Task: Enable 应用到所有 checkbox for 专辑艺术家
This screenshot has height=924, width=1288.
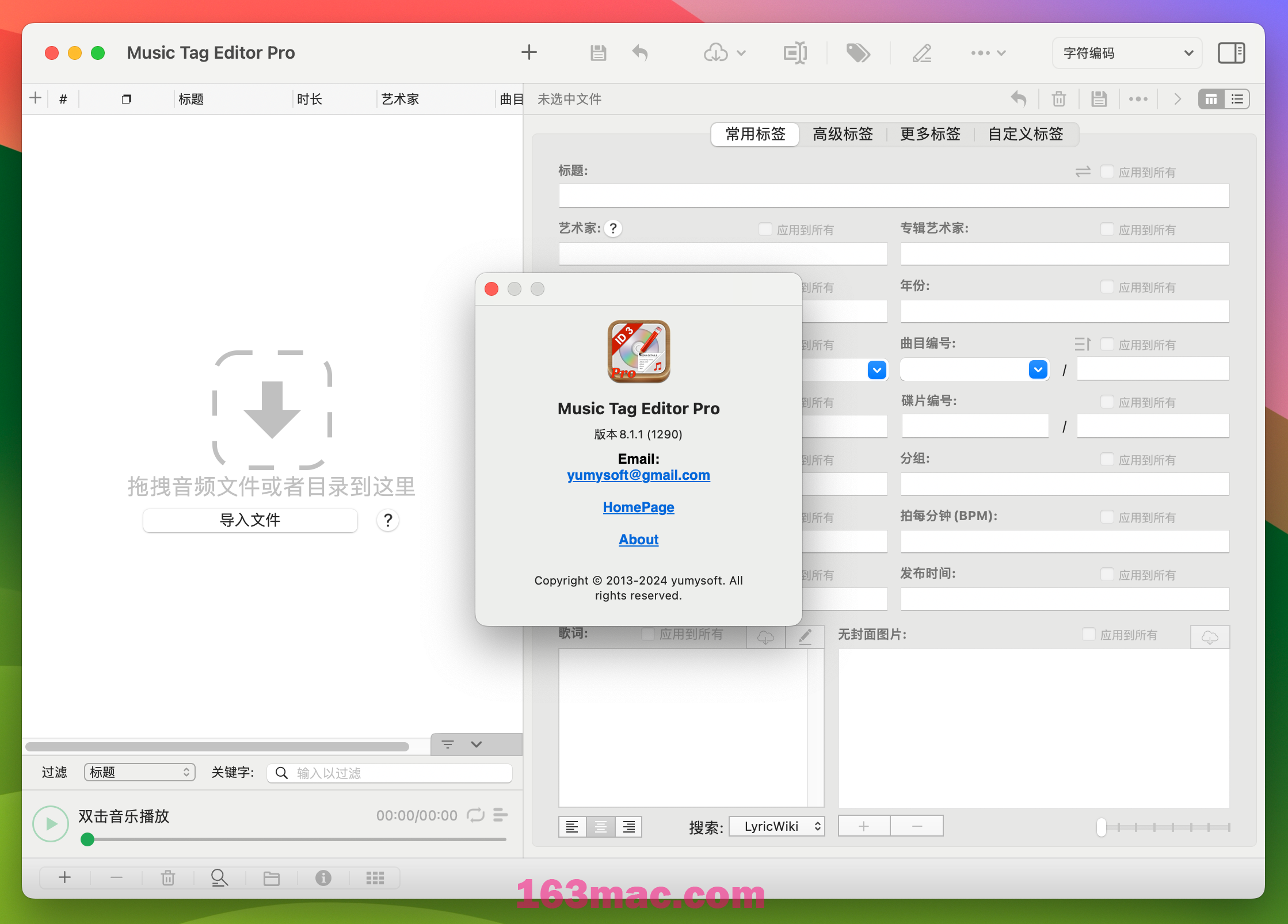Action: tap(1107, 229)
